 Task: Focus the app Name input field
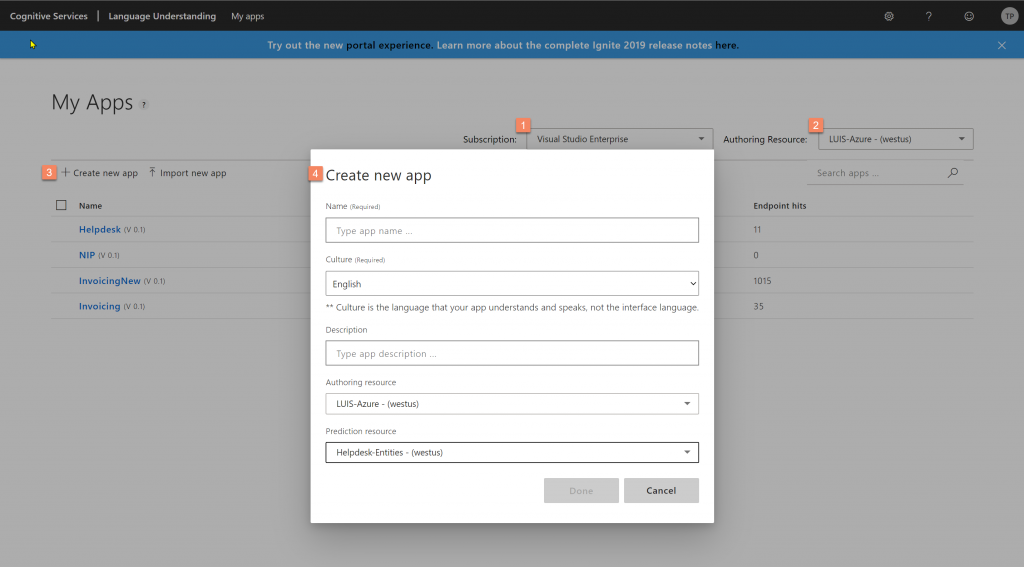(512, 230)
